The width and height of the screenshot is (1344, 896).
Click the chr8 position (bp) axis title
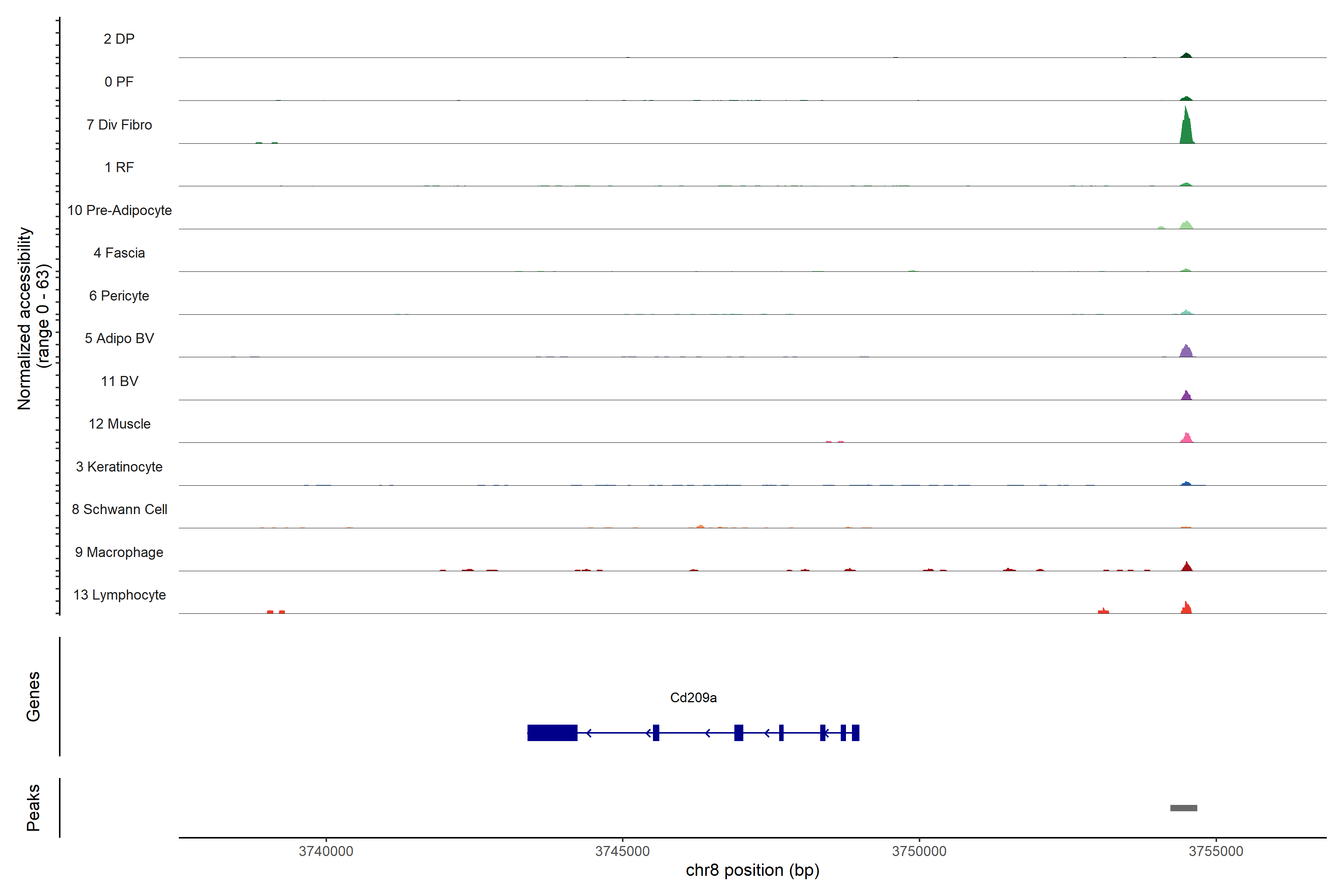click(x=753, y=870)
